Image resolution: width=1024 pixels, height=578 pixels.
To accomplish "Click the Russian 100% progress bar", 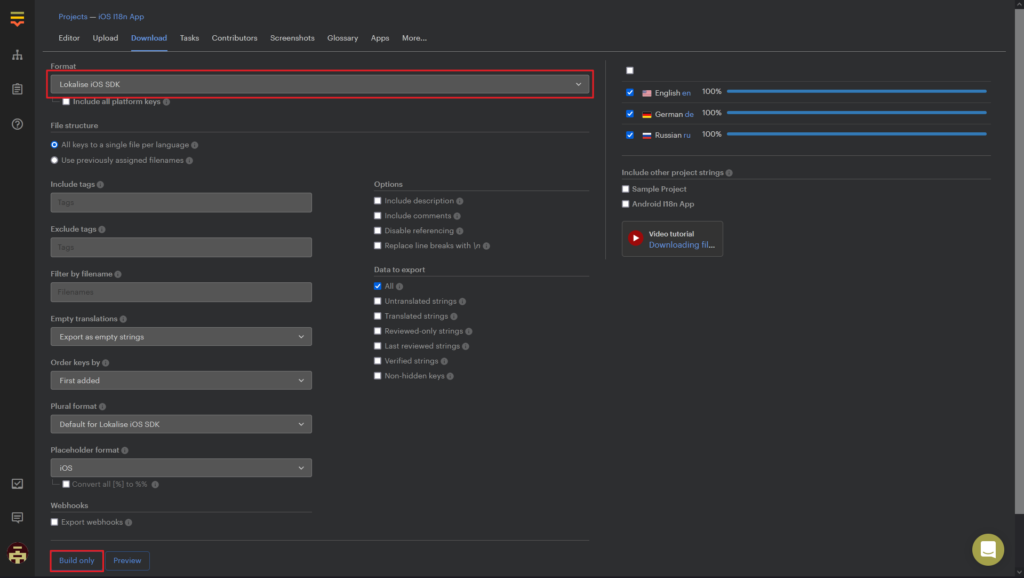I will (856, 134).
